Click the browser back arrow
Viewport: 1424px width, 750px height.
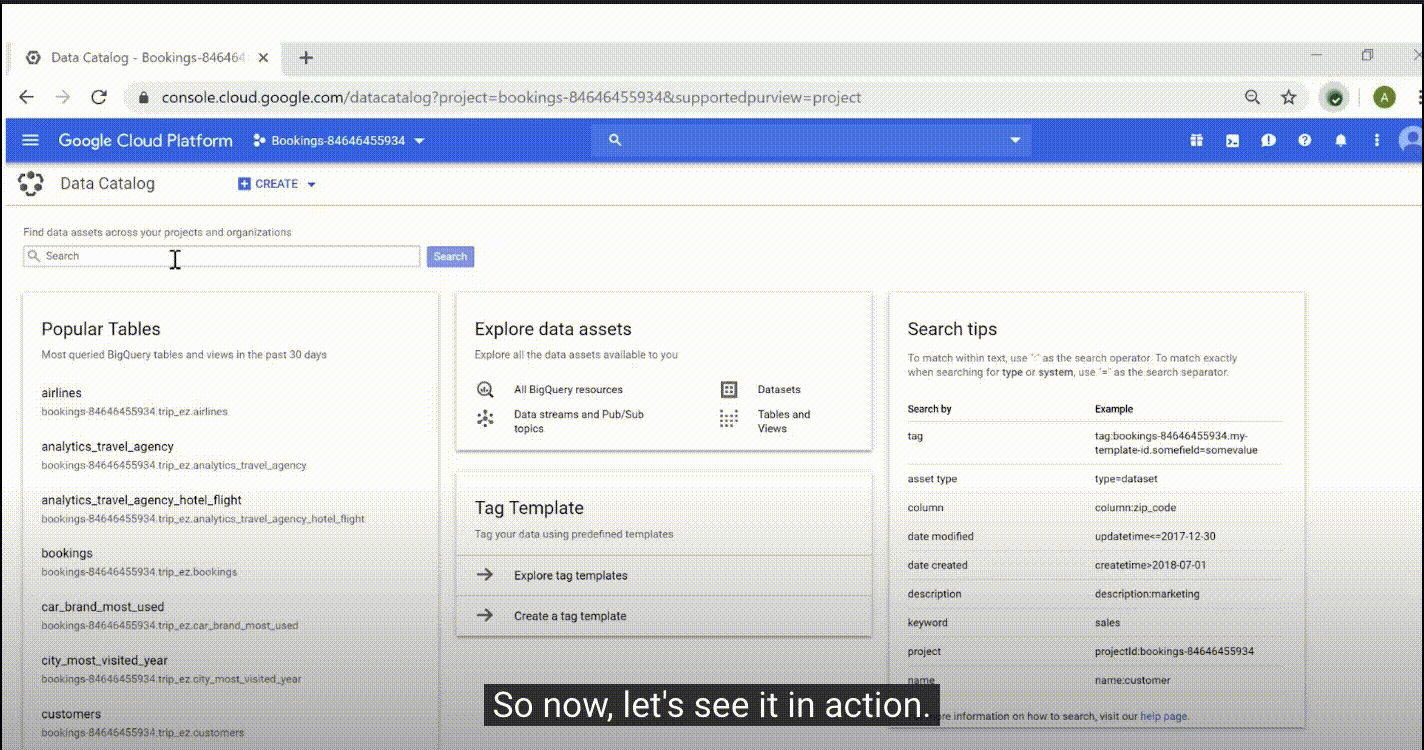pos(27,97)
